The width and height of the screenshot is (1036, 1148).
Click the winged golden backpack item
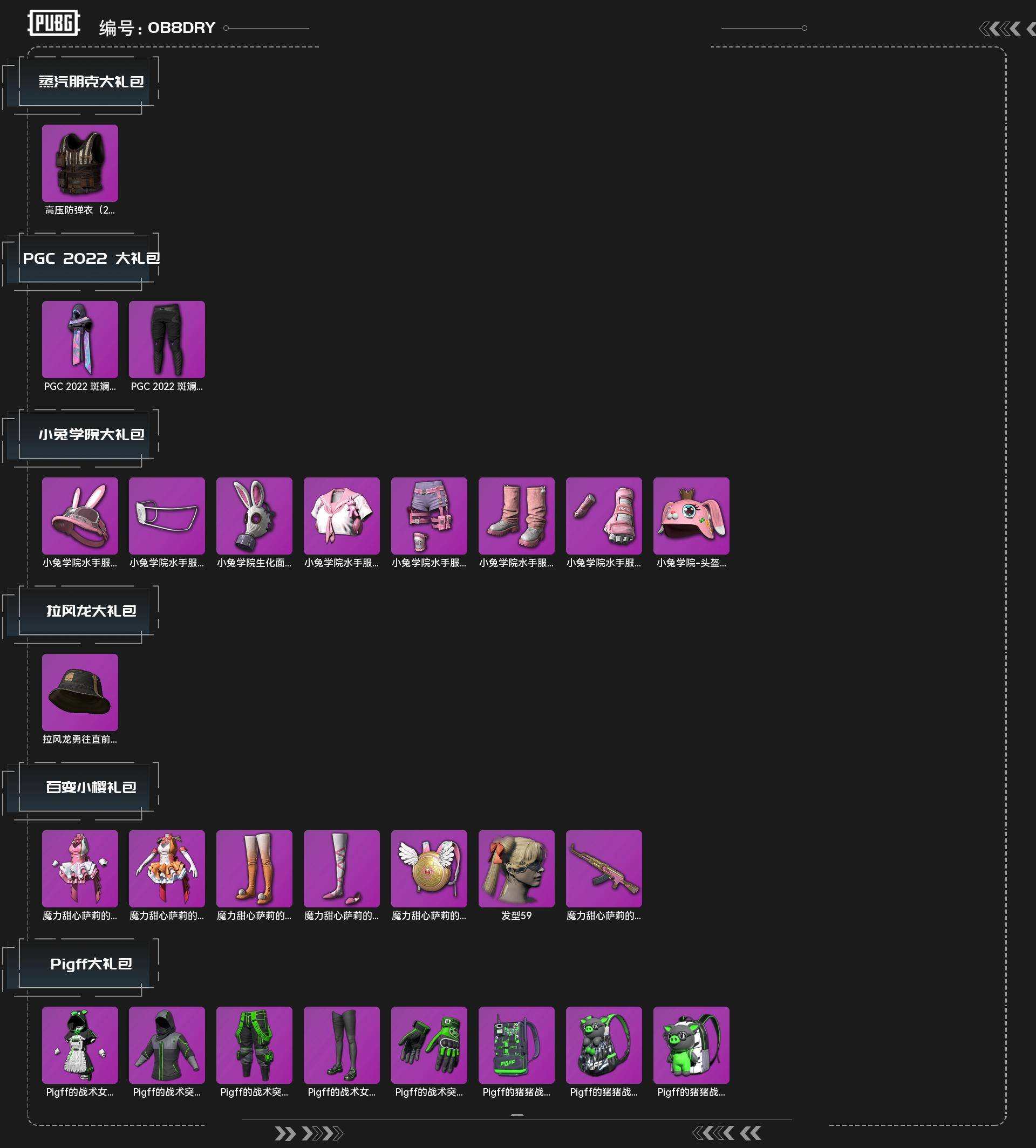[x=429, y=869]
